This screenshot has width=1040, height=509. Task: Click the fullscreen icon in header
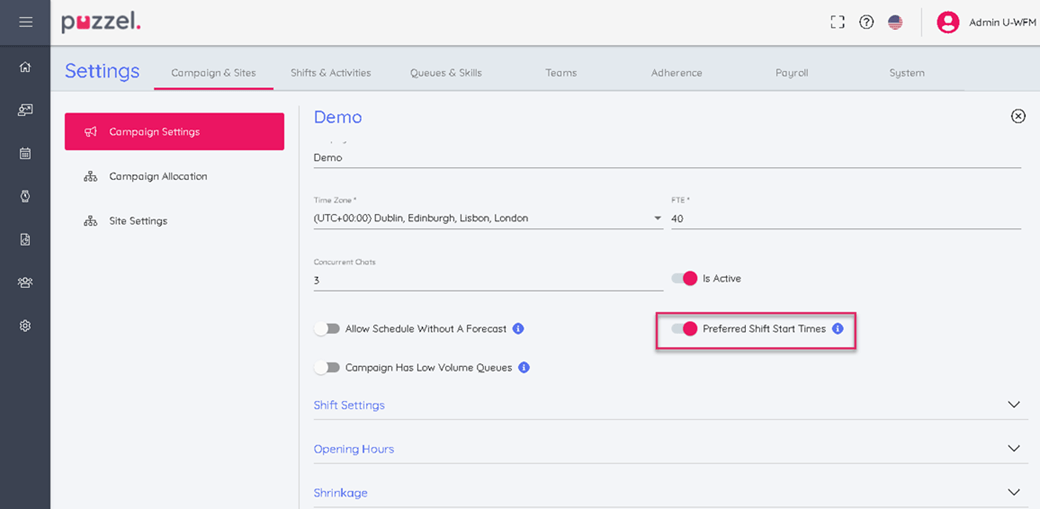838,22
